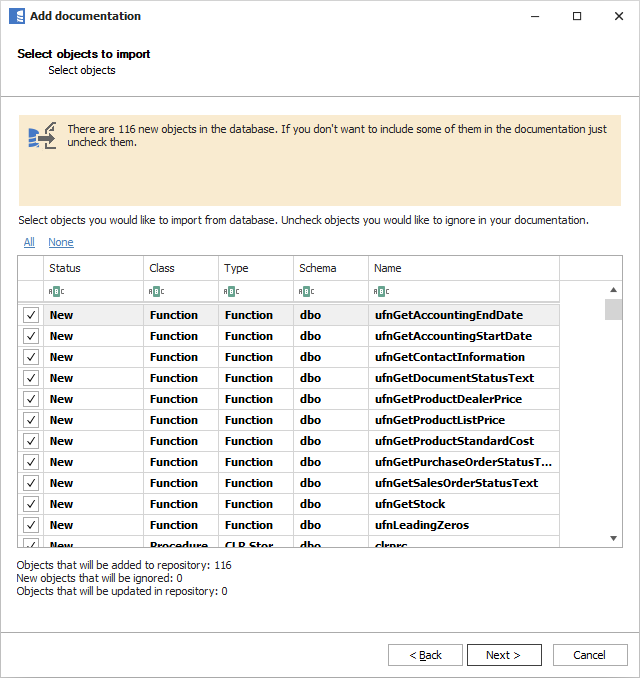
Task: Cancel the Add documentation wizard
Action: coord(589,655)
